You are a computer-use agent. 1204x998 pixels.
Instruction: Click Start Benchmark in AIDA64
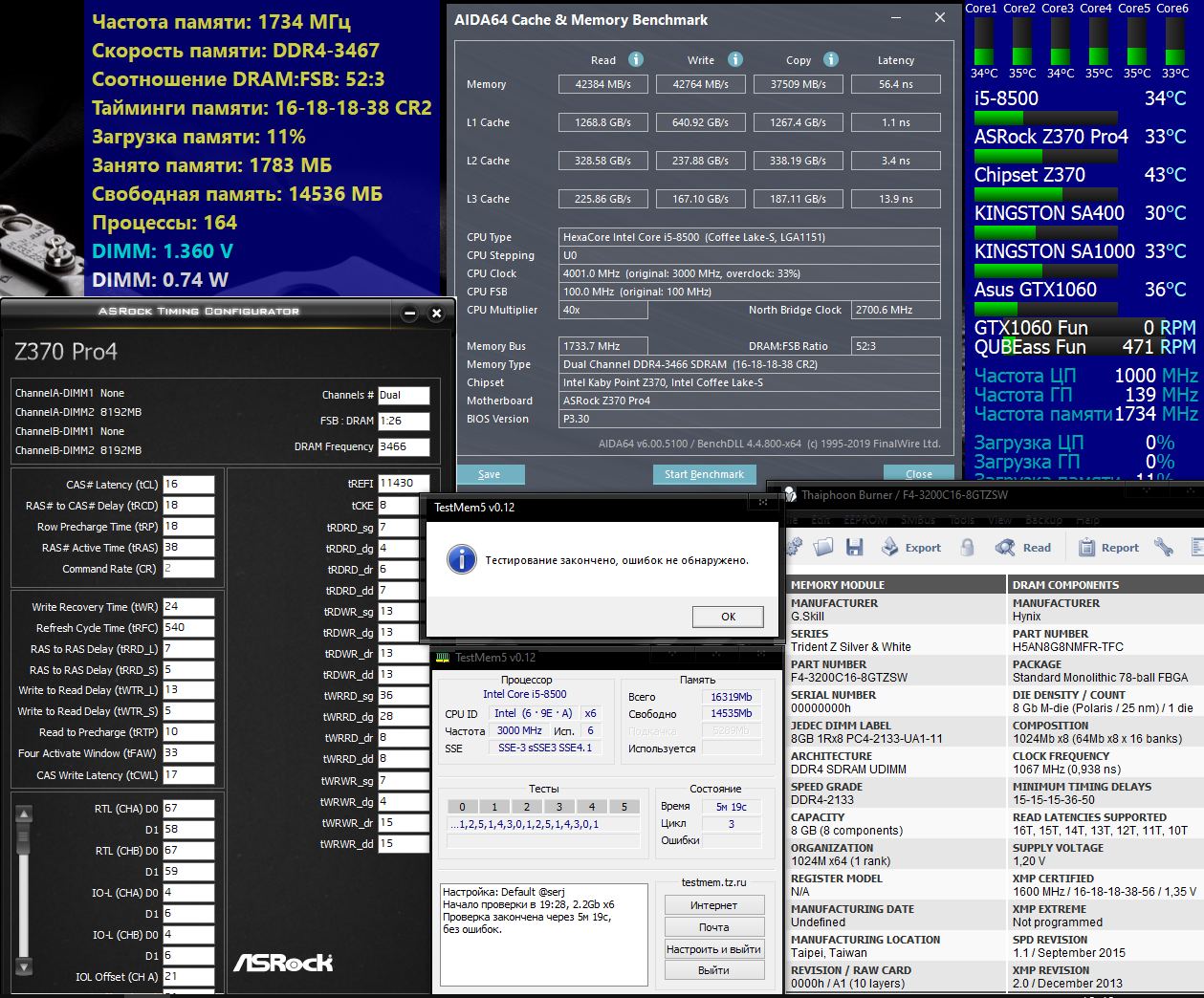coord(704,474)
